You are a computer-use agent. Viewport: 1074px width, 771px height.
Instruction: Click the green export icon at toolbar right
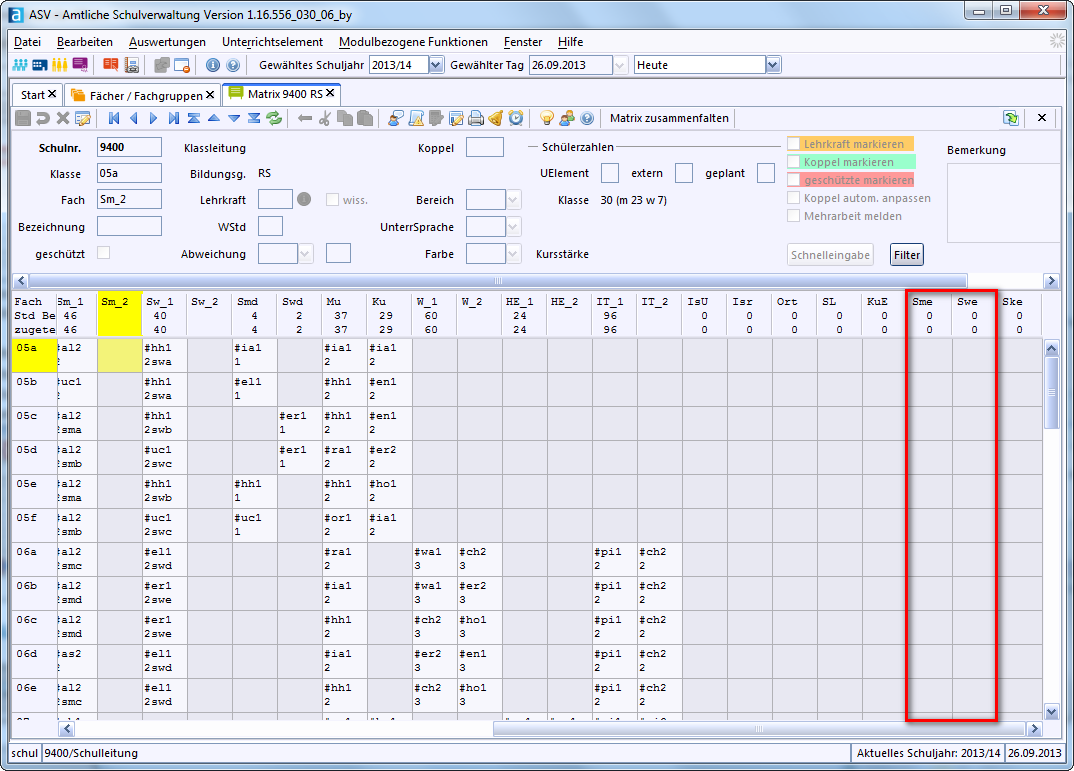[1011, 118]
